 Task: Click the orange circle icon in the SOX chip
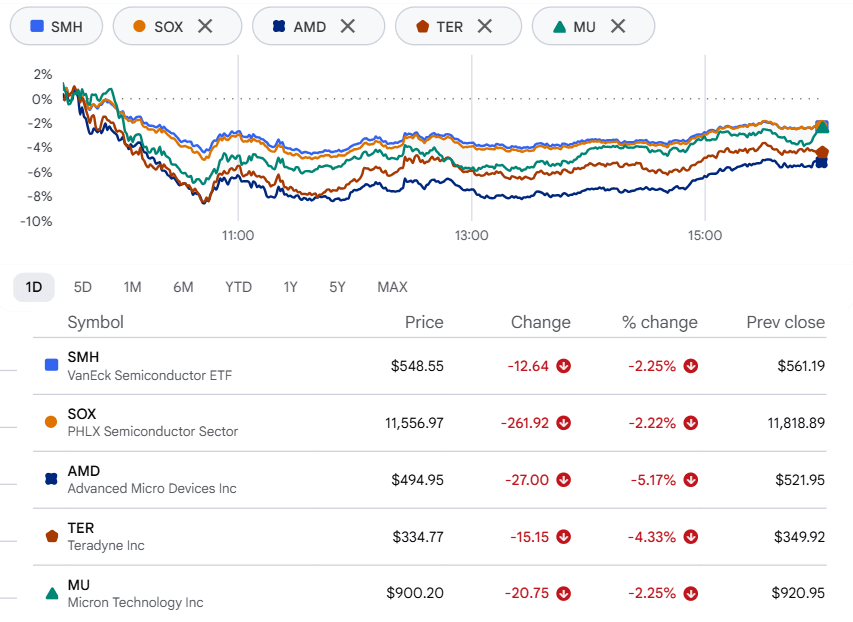139,26
